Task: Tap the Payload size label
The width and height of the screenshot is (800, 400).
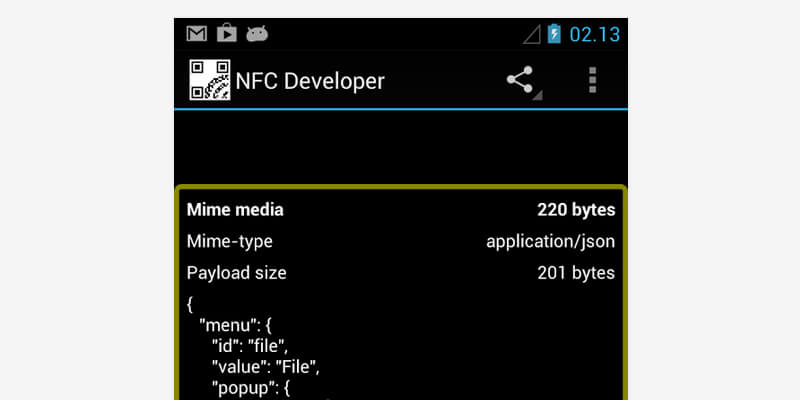Action: coord(236,273)
